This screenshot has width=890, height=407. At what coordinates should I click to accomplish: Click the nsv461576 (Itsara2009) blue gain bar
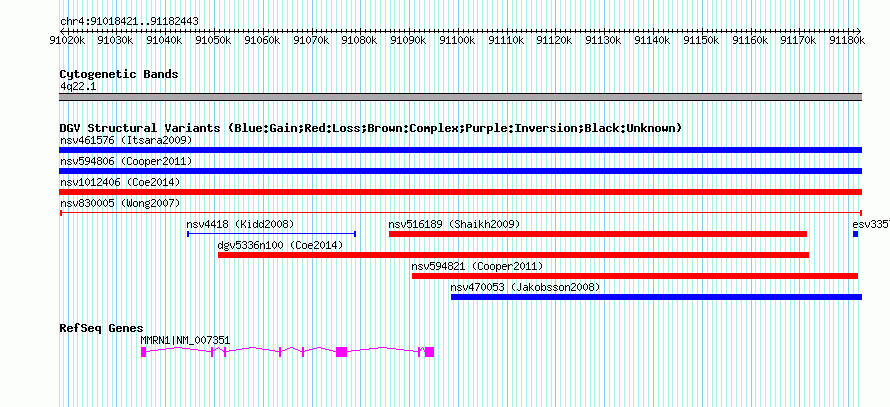point(460,150)
